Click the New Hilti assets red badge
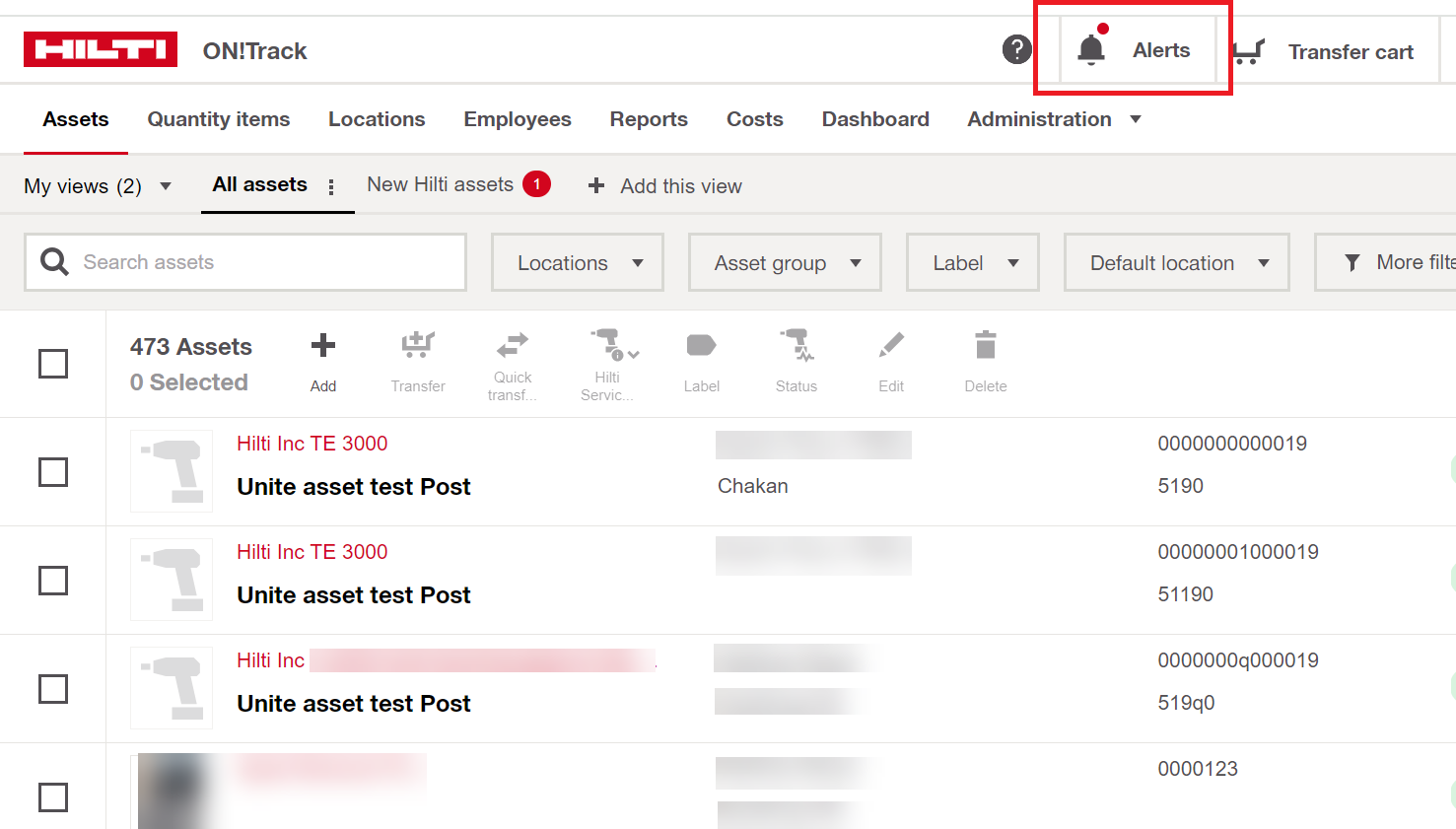Image resolution: width=1456 pixels, height=829 pixels. tap(536, 184)
